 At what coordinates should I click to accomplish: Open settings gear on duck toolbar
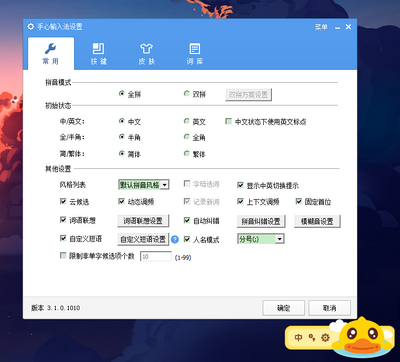325,338
